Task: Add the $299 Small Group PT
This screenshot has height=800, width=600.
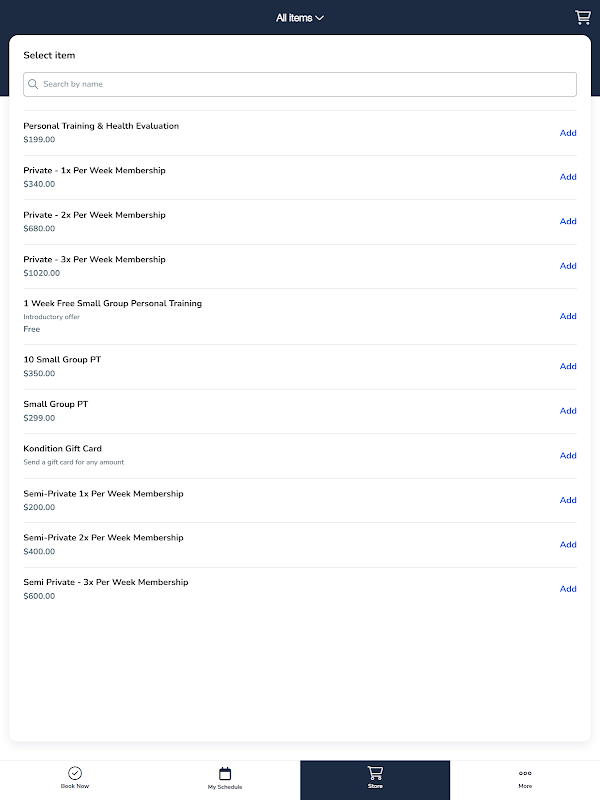Action: click(568, 411)
